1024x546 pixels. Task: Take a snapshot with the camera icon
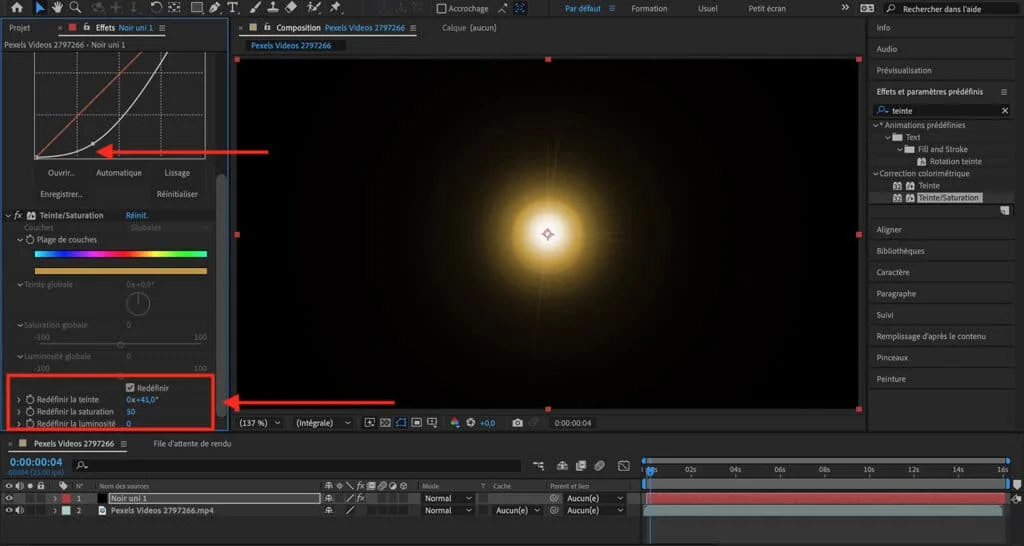click(517, 423)
